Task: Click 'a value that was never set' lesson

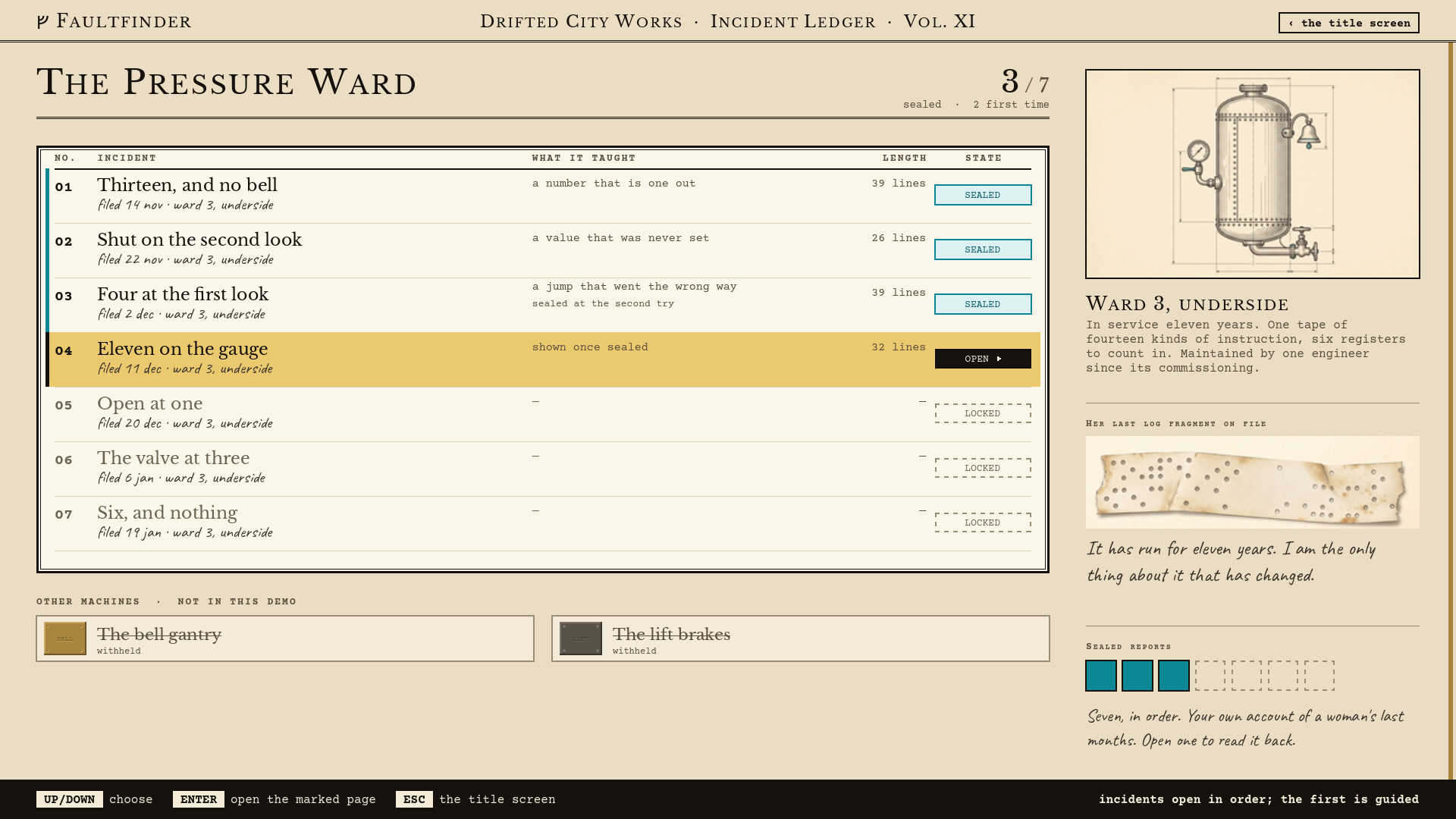Action: [x=620, y=238]
